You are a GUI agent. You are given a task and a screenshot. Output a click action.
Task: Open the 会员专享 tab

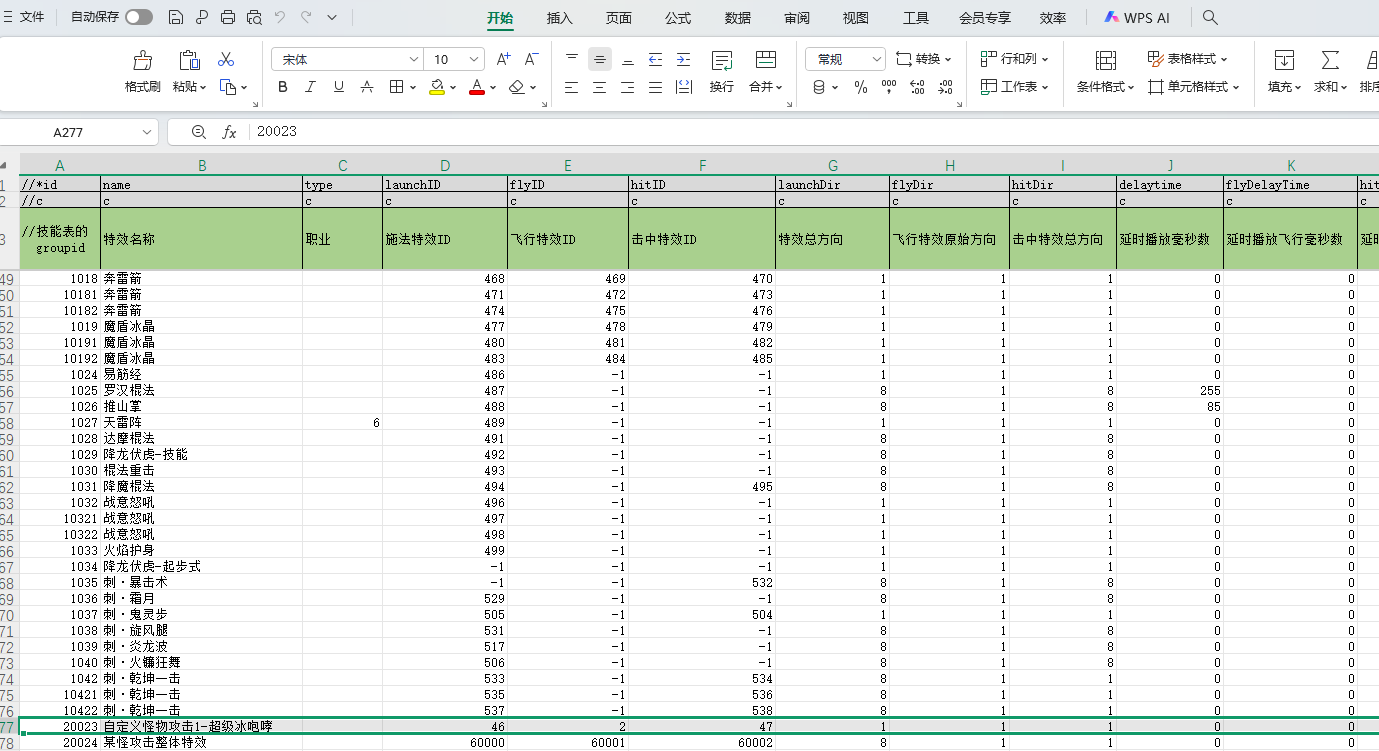tap(985, 18)
